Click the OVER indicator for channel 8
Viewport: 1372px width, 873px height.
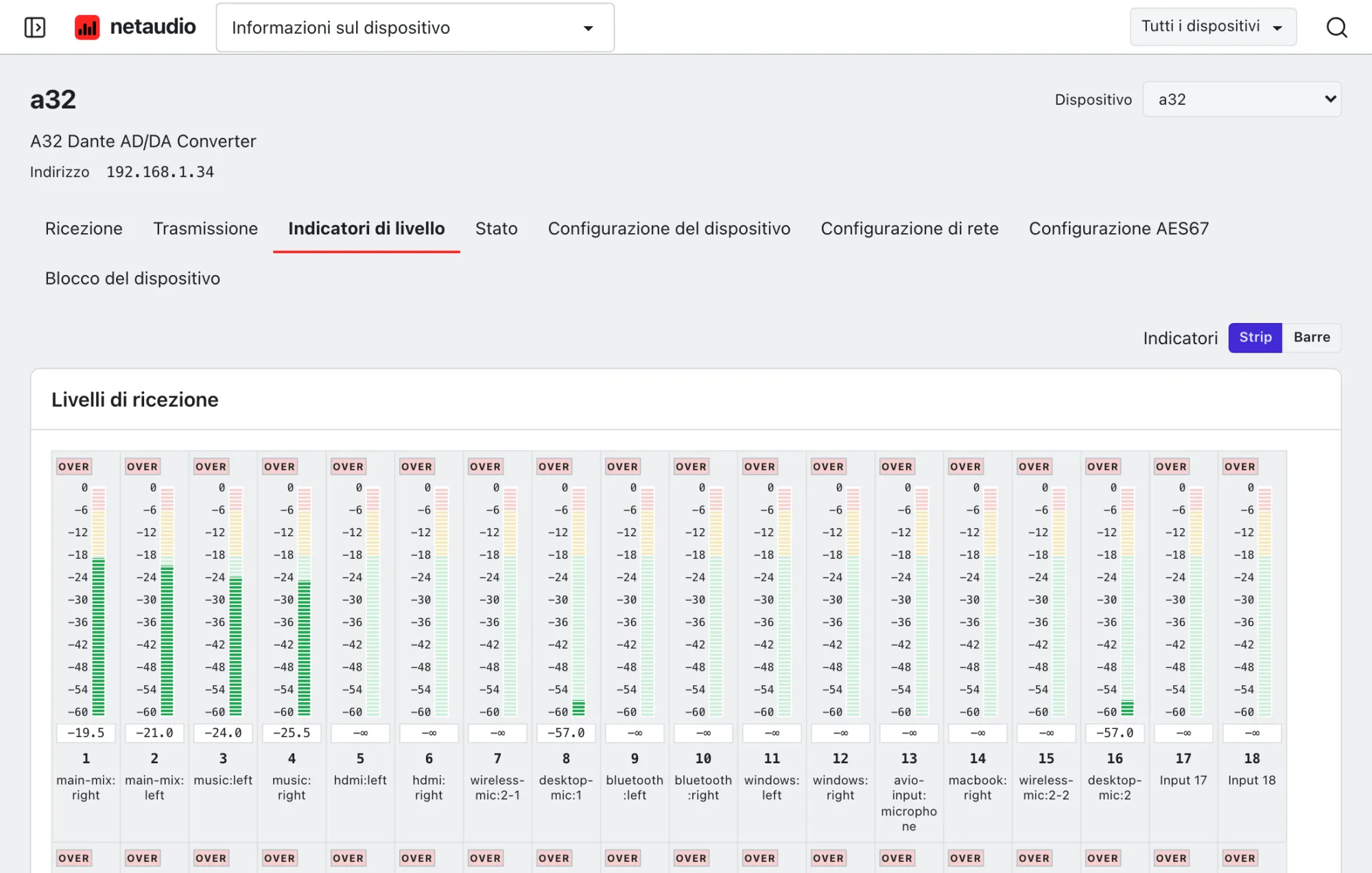(x=554, y=466)
